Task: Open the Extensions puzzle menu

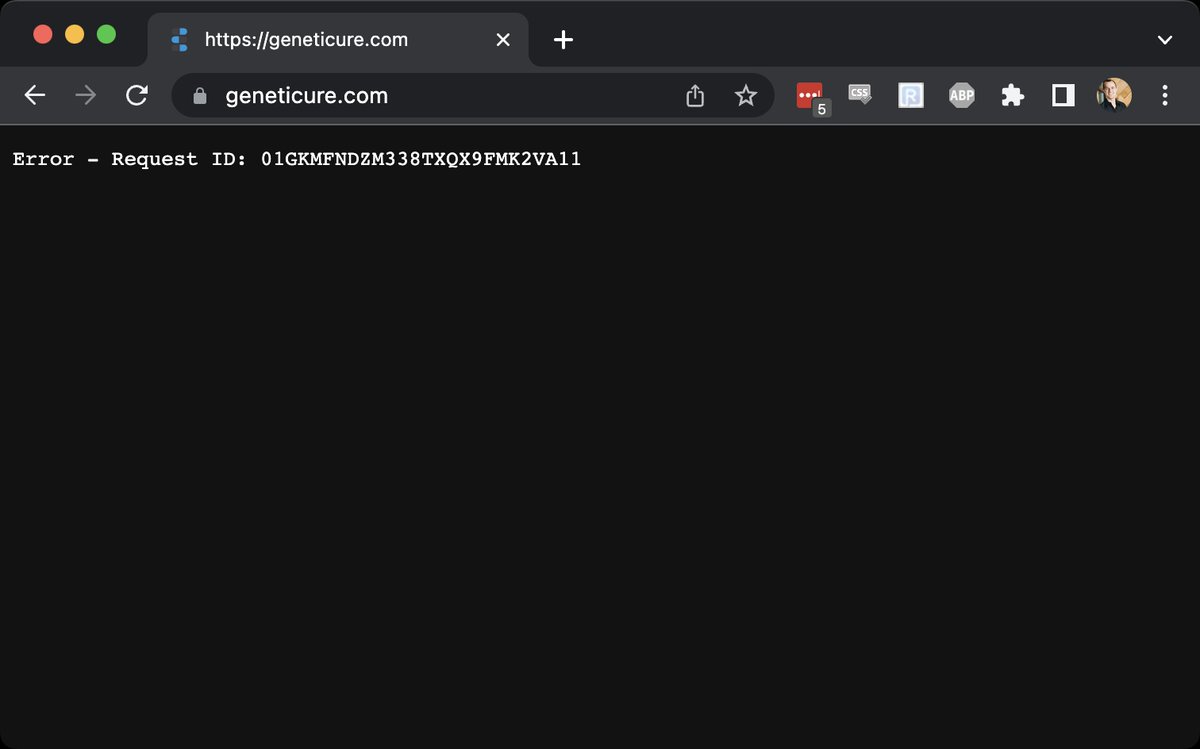Action: point(1012,95)
